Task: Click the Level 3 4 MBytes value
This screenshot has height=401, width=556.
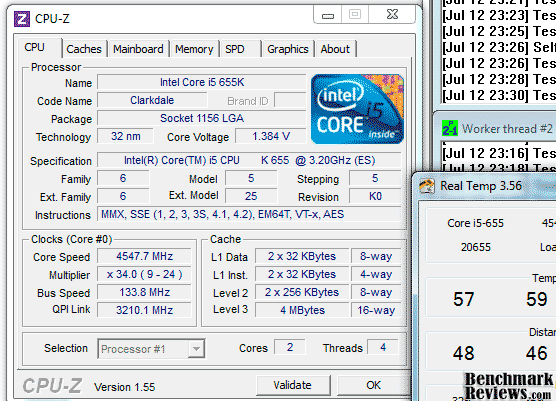Action: tap(302, 310)
